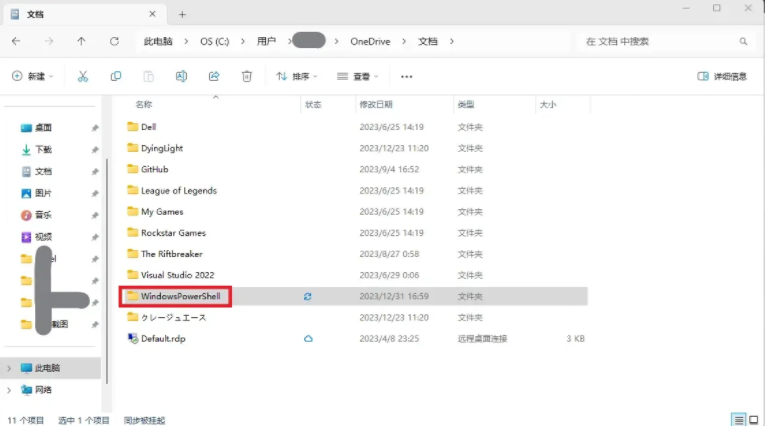The height and width of the screenshot is (426, 767).
Task: Click the Paste clipboard icon
Action: (149, 76)
